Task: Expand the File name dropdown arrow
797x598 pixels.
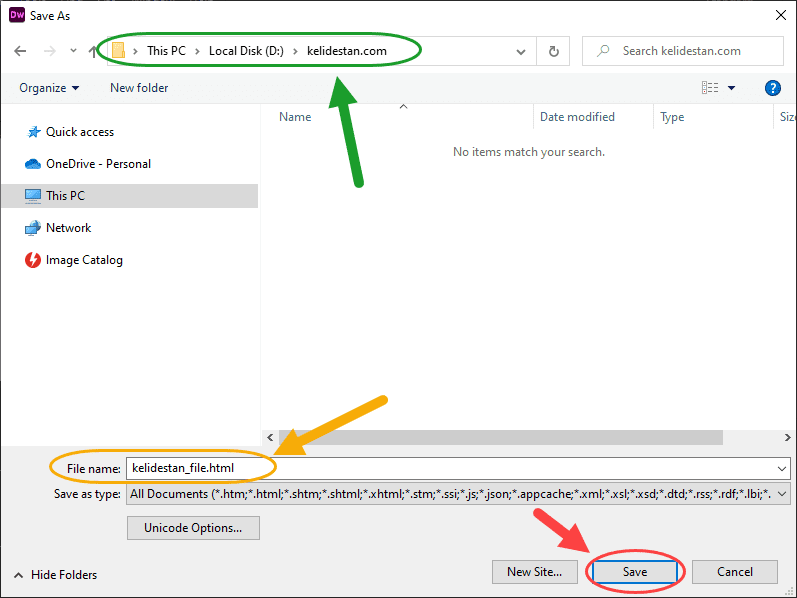Action: [782, 468]
